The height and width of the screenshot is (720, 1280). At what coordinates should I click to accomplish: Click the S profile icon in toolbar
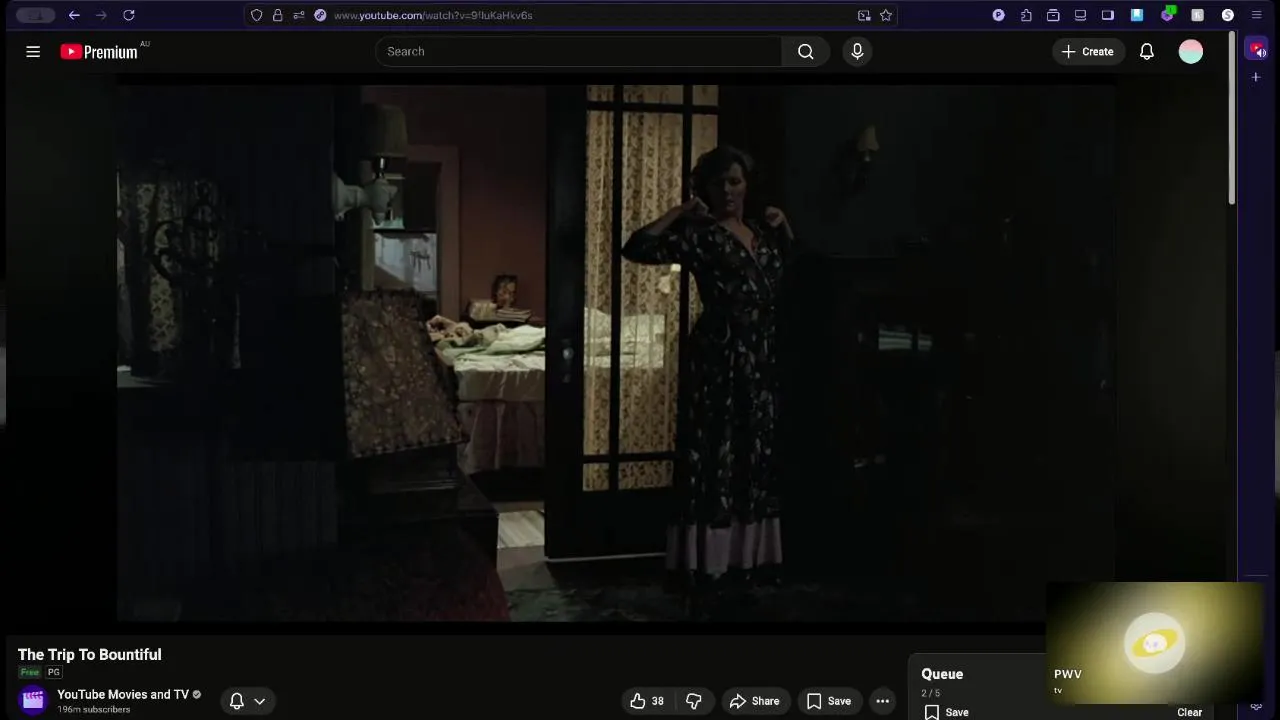(x=1228, y=15)
